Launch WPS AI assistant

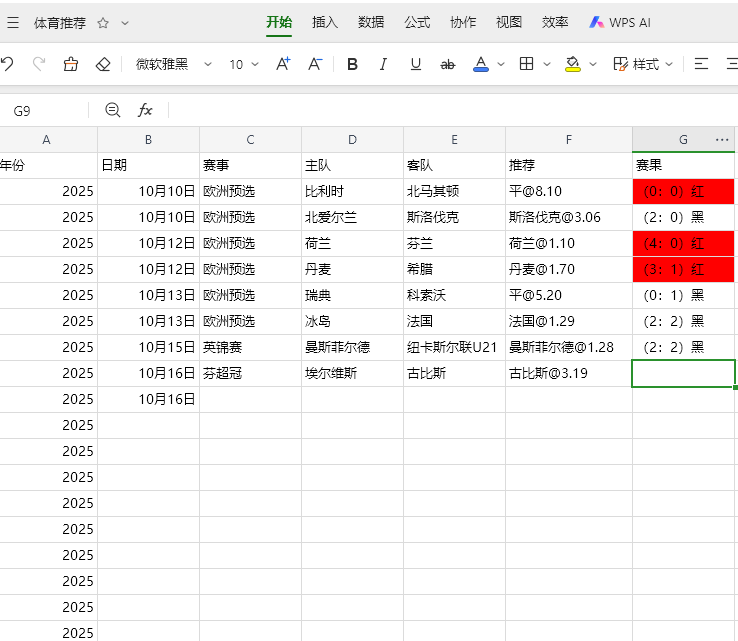[x=620, y=23]
